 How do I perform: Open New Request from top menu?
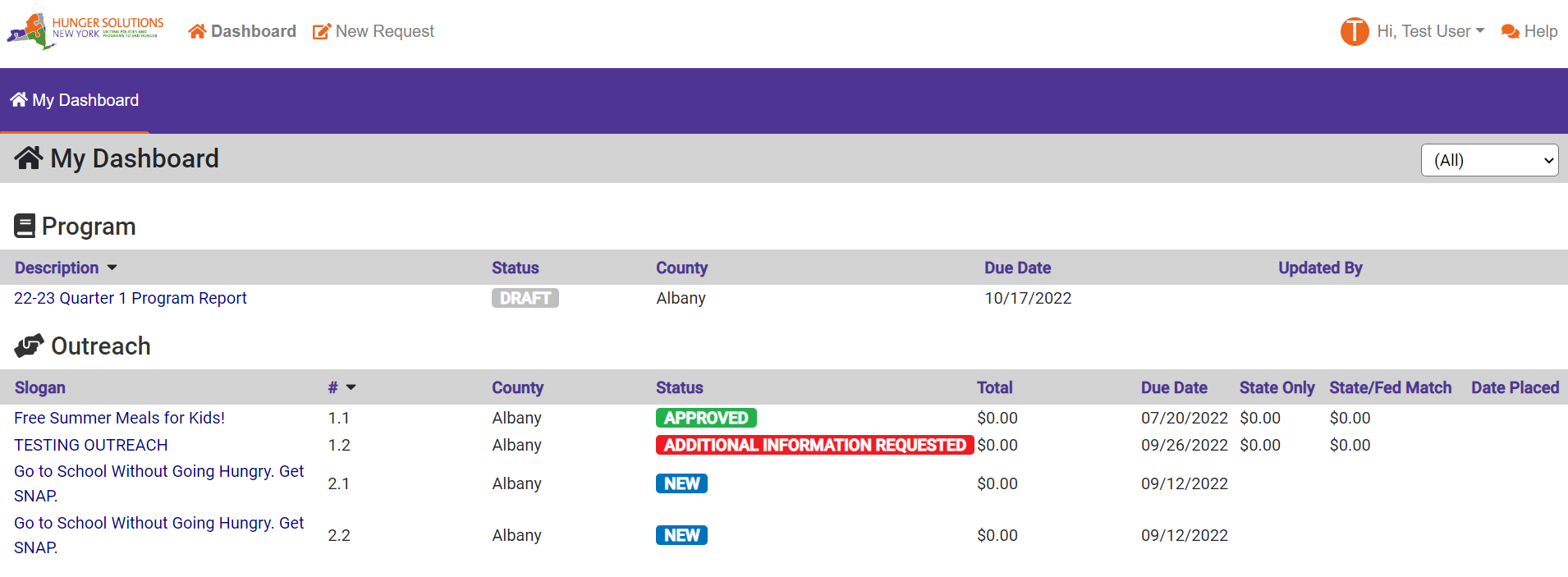tap(374, 31)
